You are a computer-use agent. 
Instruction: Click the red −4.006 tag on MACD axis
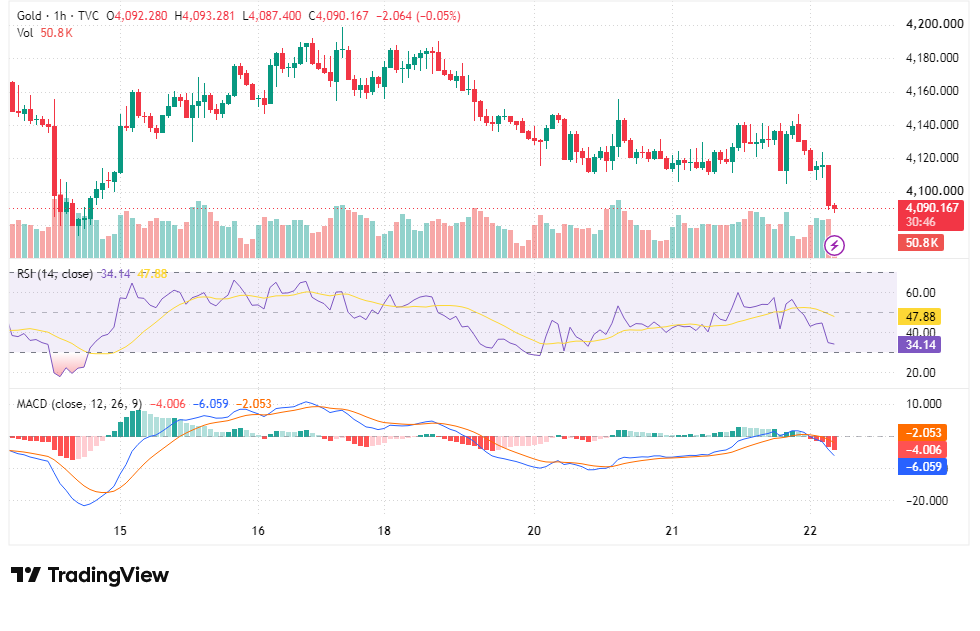click(x=923, y=449)
